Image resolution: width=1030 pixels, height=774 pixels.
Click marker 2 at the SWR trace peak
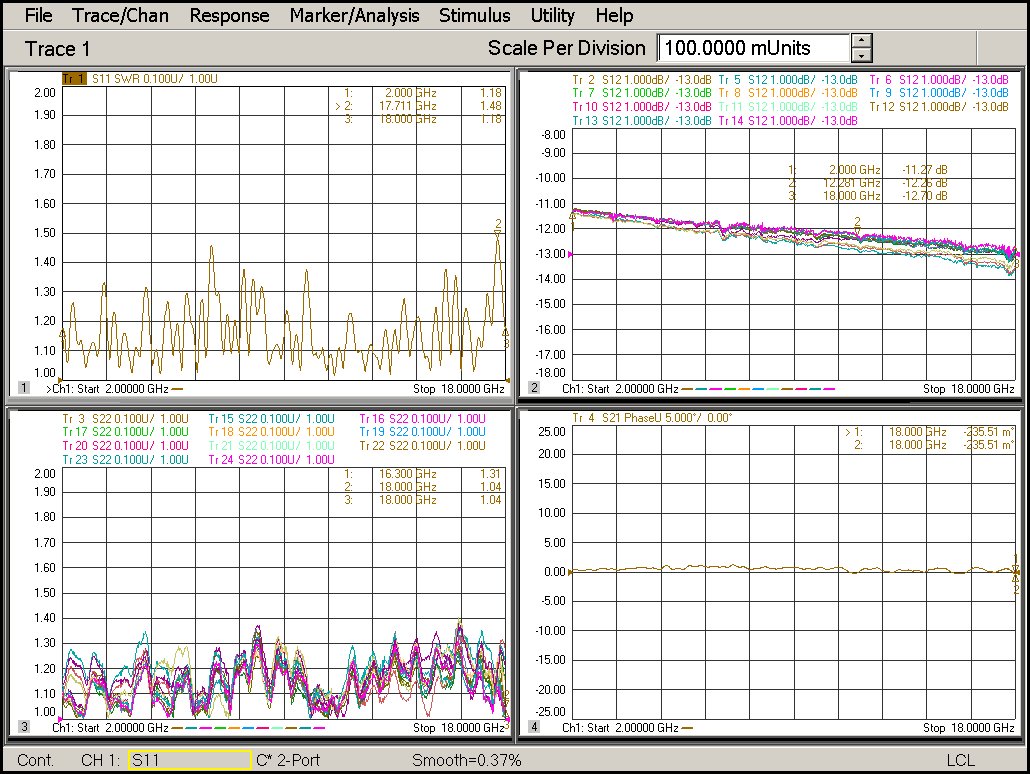498,227
